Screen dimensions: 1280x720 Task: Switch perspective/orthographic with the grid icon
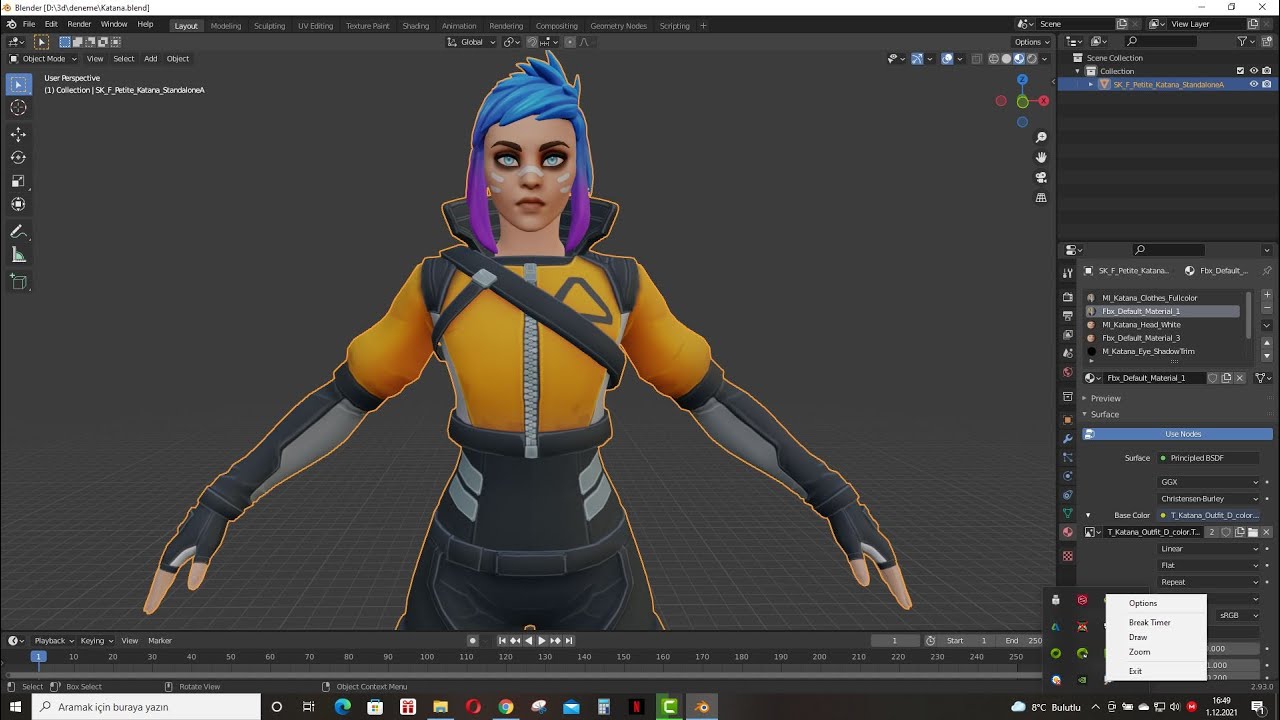(1041, 198)
